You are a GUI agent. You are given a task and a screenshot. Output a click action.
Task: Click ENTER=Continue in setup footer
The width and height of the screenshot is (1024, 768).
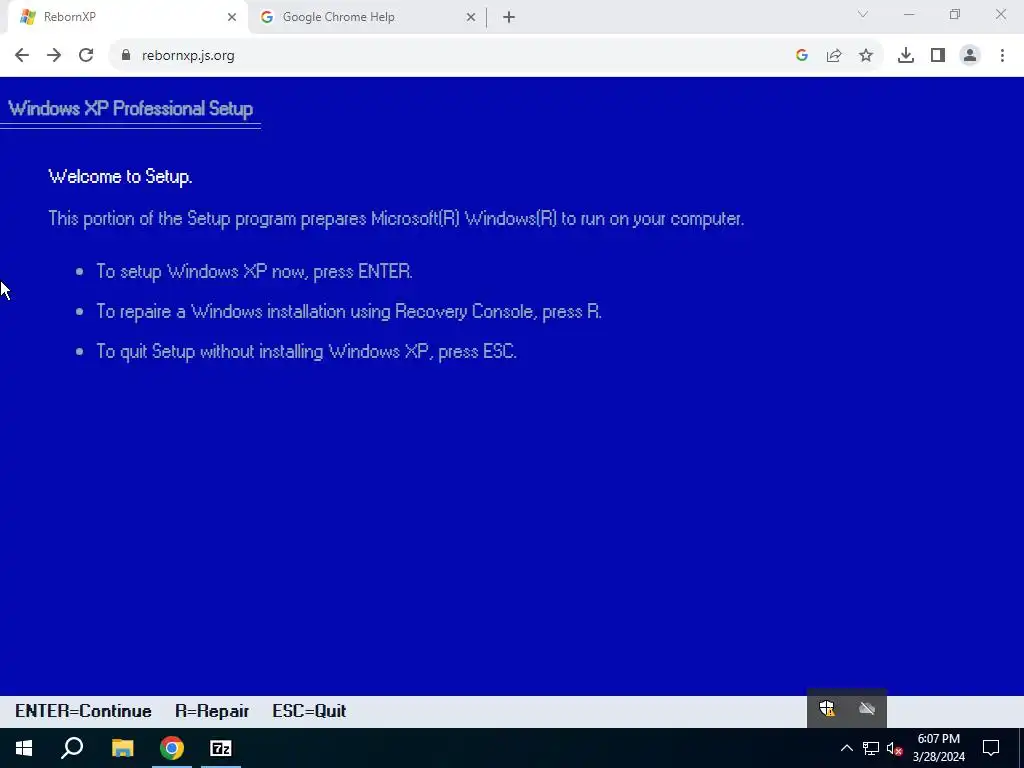click(83, 711)
